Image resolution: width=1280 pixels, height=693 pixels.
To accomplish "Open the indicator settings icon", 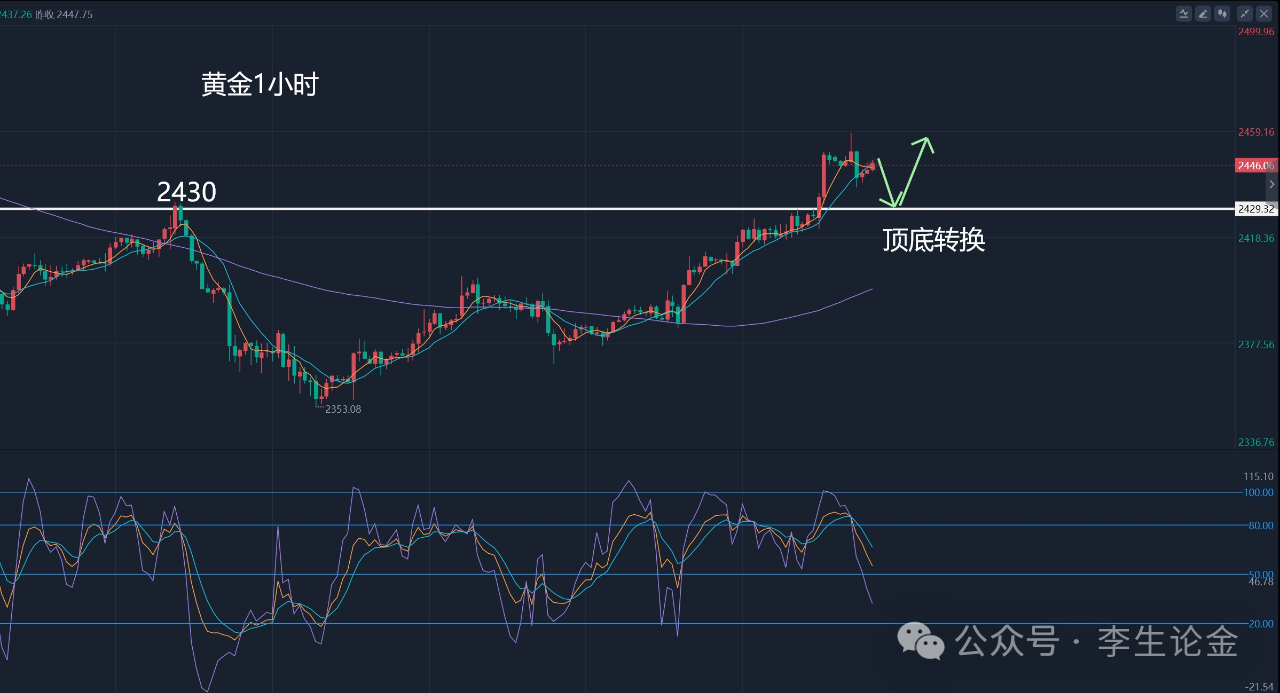I will click(x=1184, y=14).
